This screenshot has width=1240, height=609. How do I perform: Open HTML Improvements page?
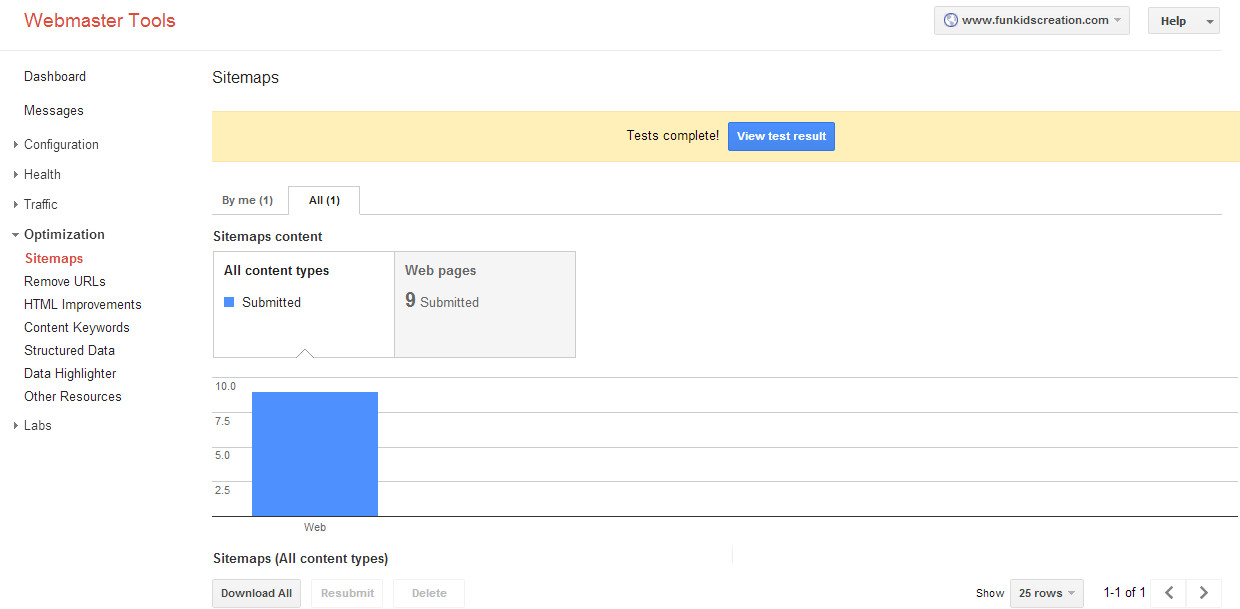(83, 304)
